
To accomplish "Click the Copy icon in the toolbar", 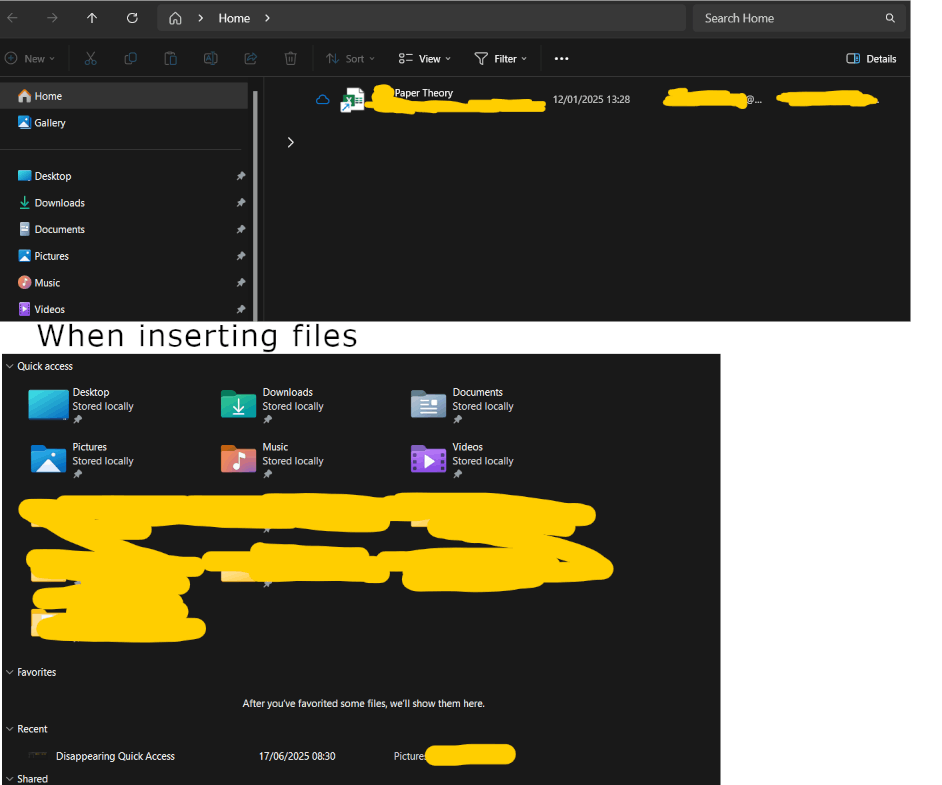I will coord(130,58).
